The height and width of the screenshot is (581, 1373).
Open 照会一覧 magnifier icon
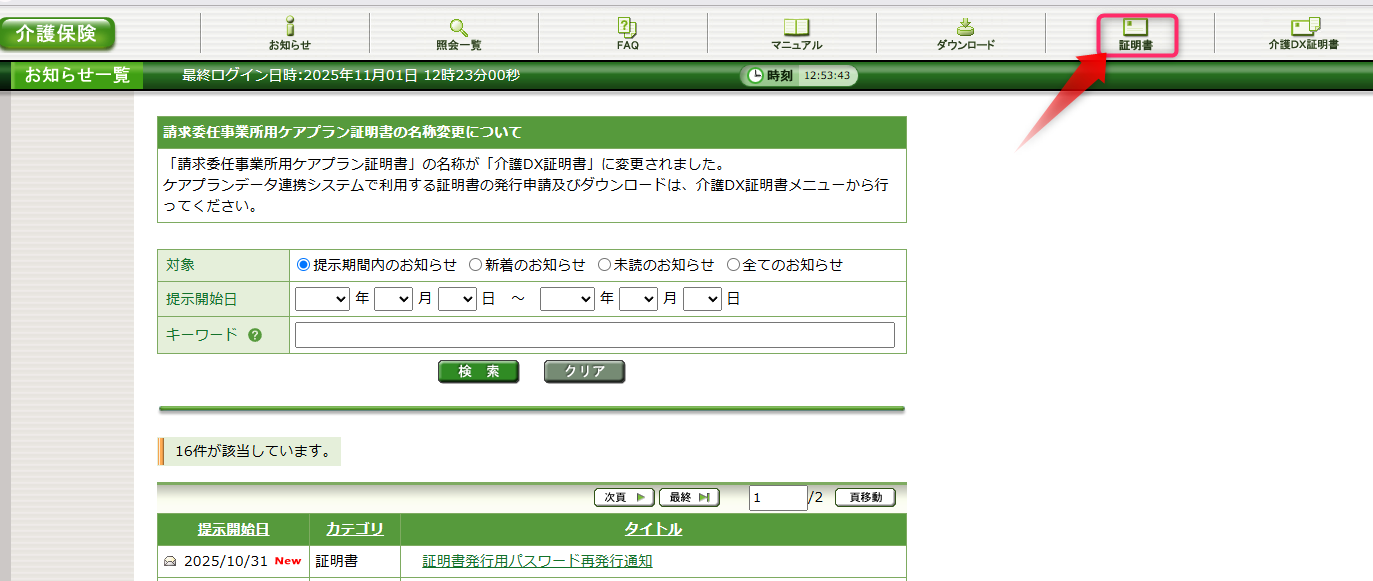click(458, 28)
